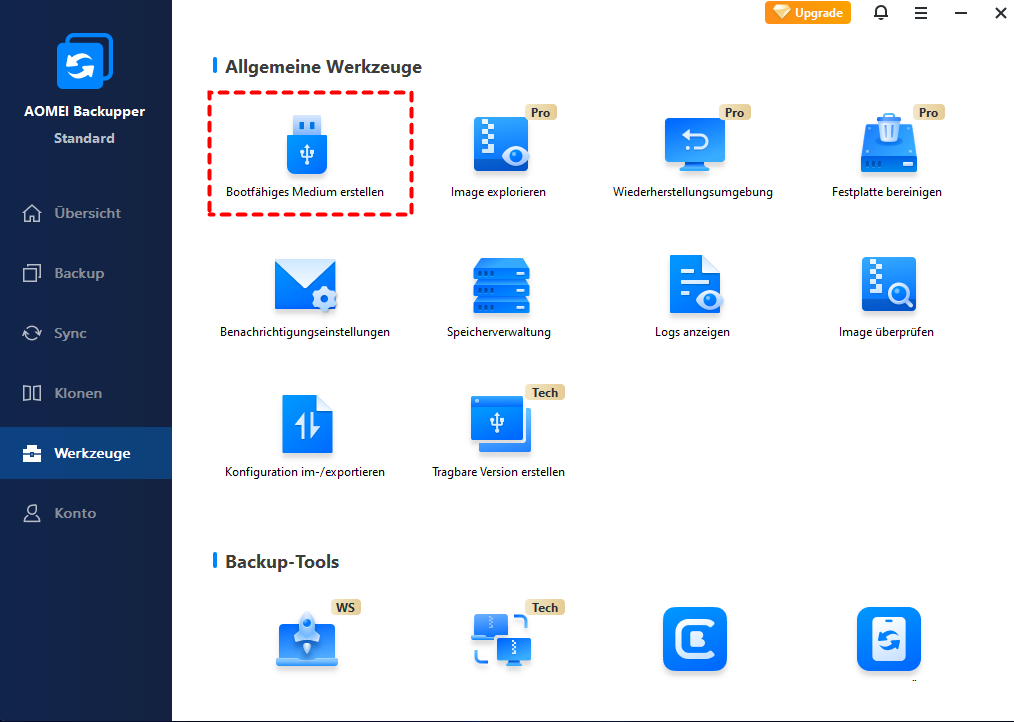Switch to Übersicht in sidebar
This screenshot has height=722, width=1014.
pos(86,213)
